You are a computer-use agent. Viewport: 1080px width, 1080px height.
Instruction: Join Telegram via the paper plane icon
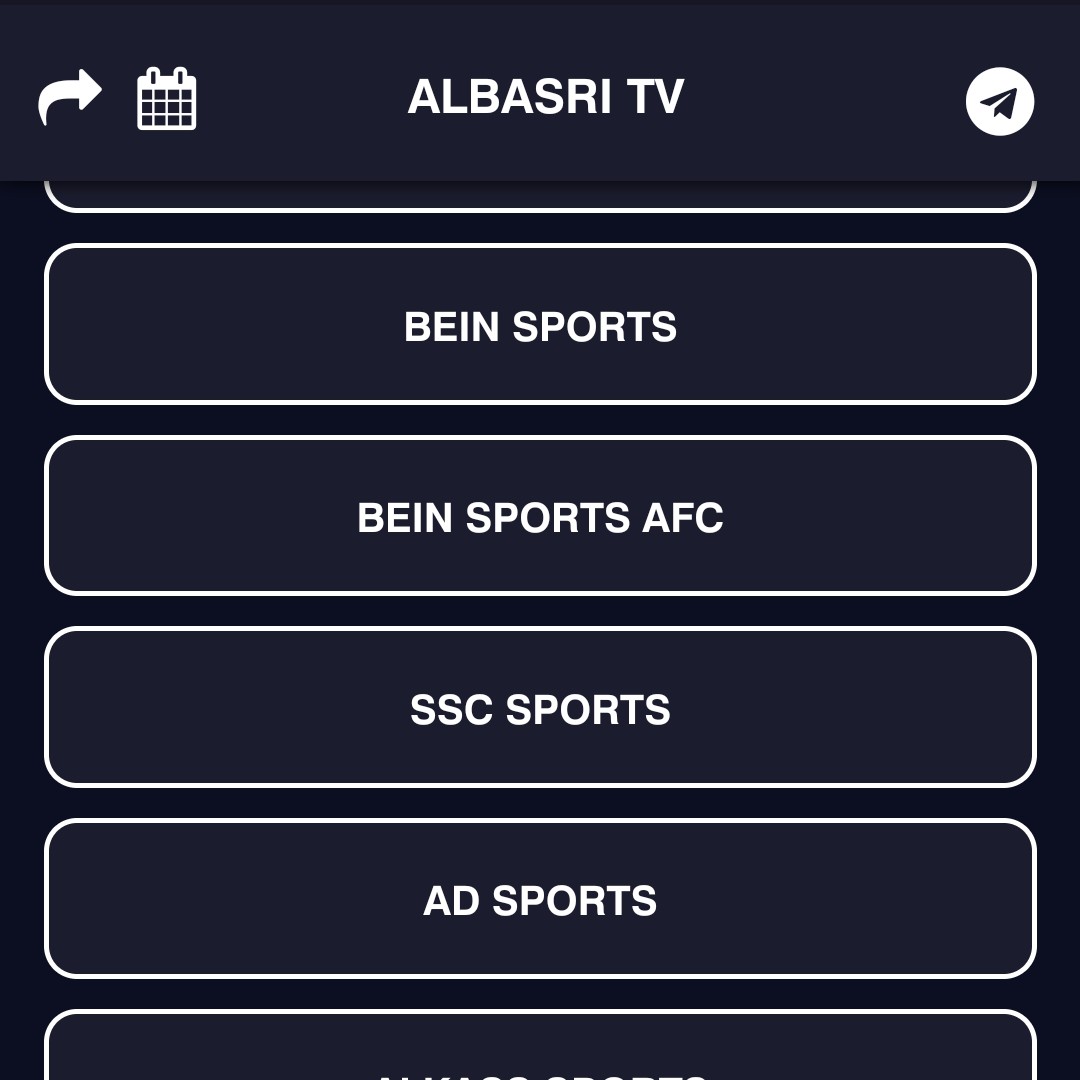click(x=999, y=101)
